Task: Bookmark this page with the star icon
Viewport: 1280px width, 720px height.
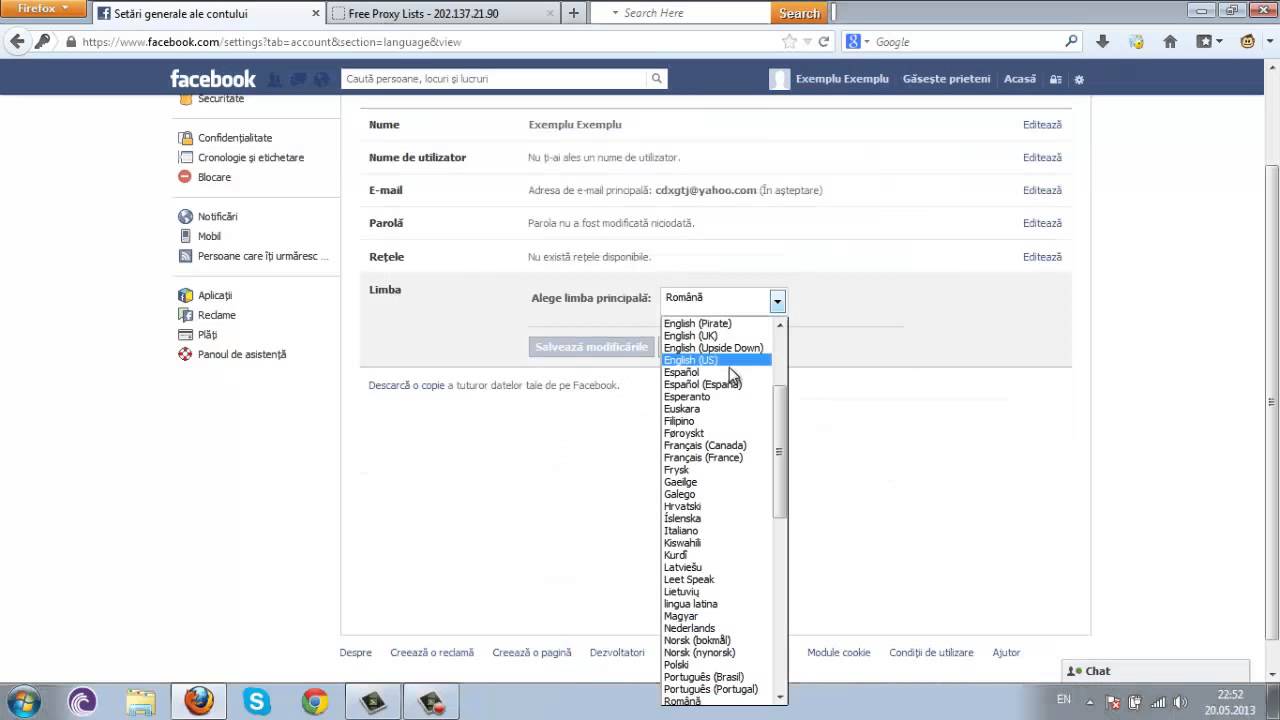Action: click(790, 42)
